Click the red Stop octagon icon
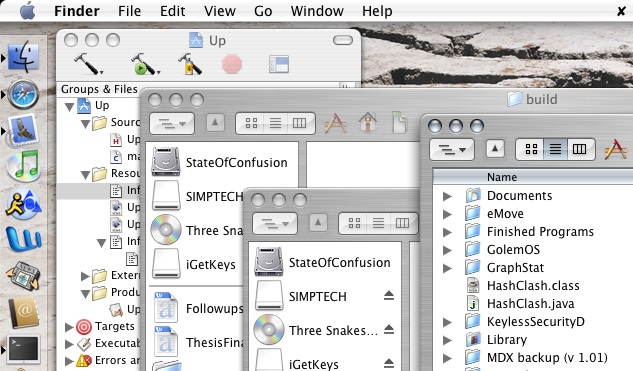Viewport: 633px width, 371px height. pyautogui.click(x=232, y=64)
